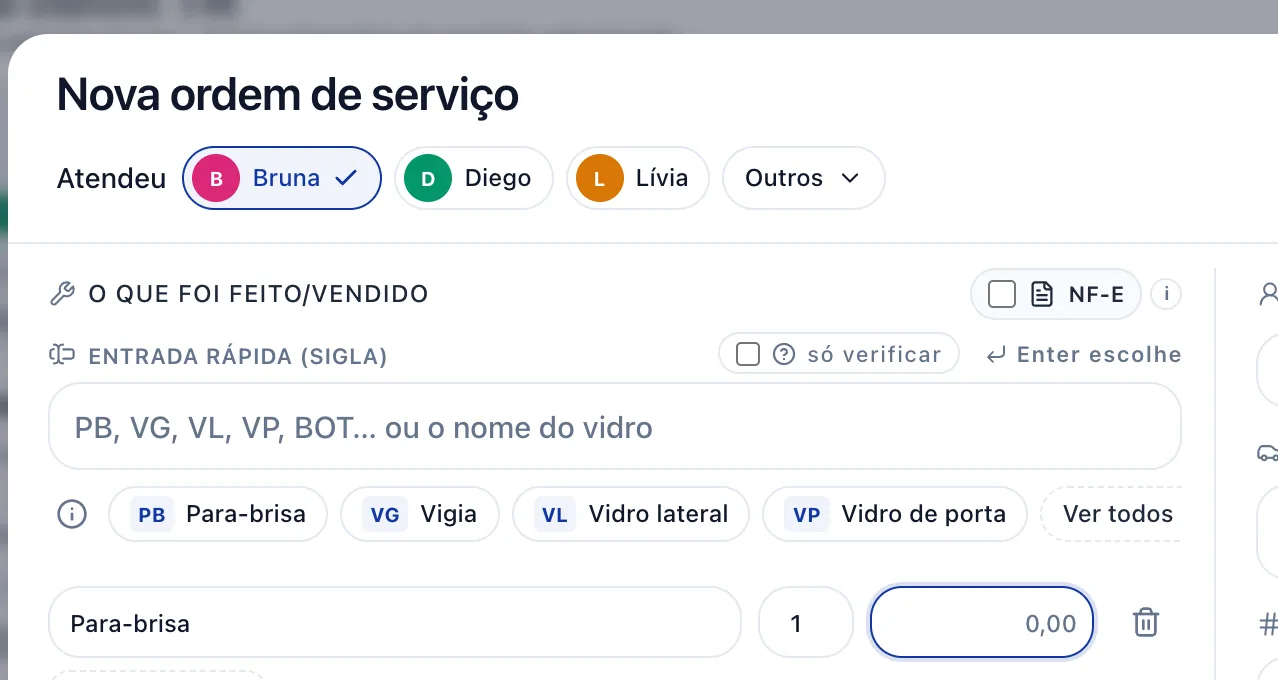Click the Lívia avatar circle

point(600,179)
